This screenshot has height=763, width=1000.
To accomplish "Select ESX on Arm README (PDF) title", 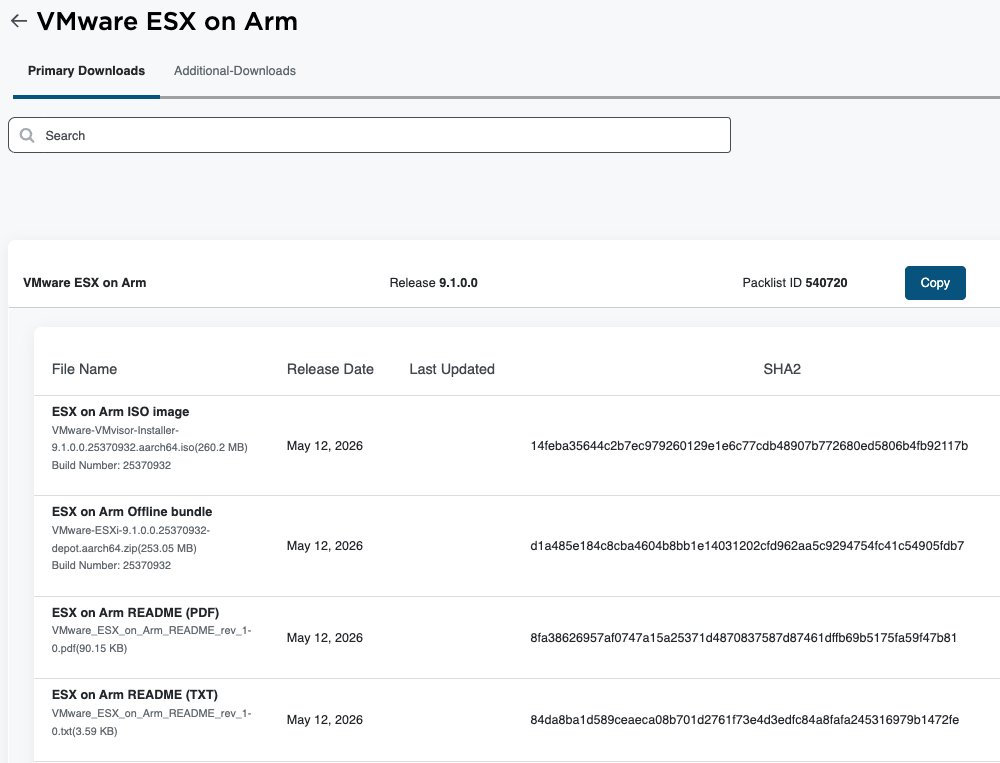I will 135,612.
